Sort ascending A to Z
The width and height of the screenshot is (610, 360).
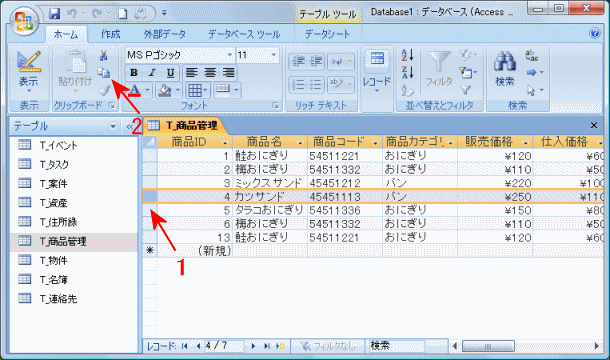408,55
